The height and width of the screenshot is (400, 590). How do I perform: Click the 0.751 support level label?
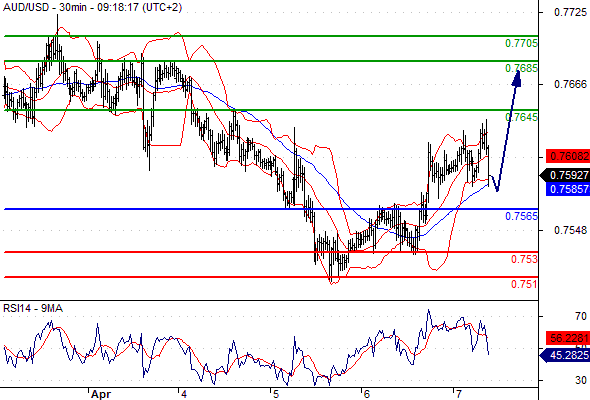[524, 284]
